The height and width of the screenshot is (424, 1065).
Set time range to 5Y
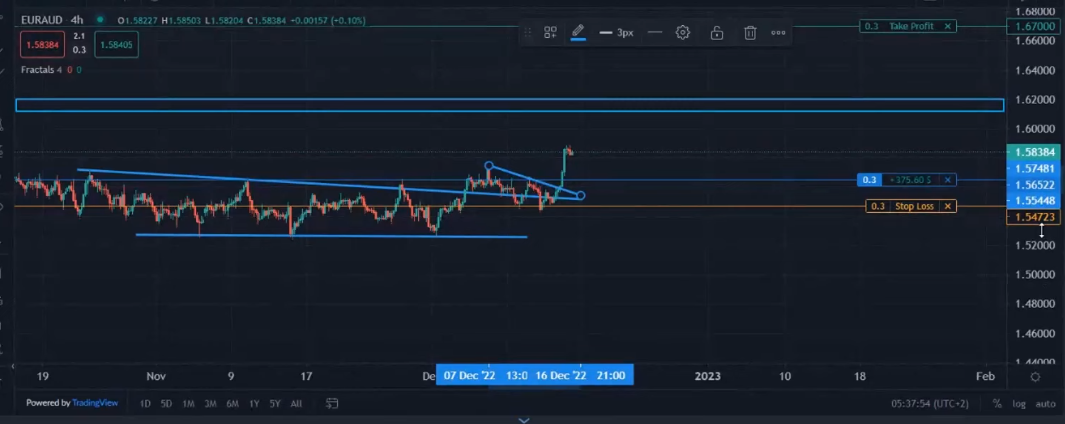pos(274,404)
